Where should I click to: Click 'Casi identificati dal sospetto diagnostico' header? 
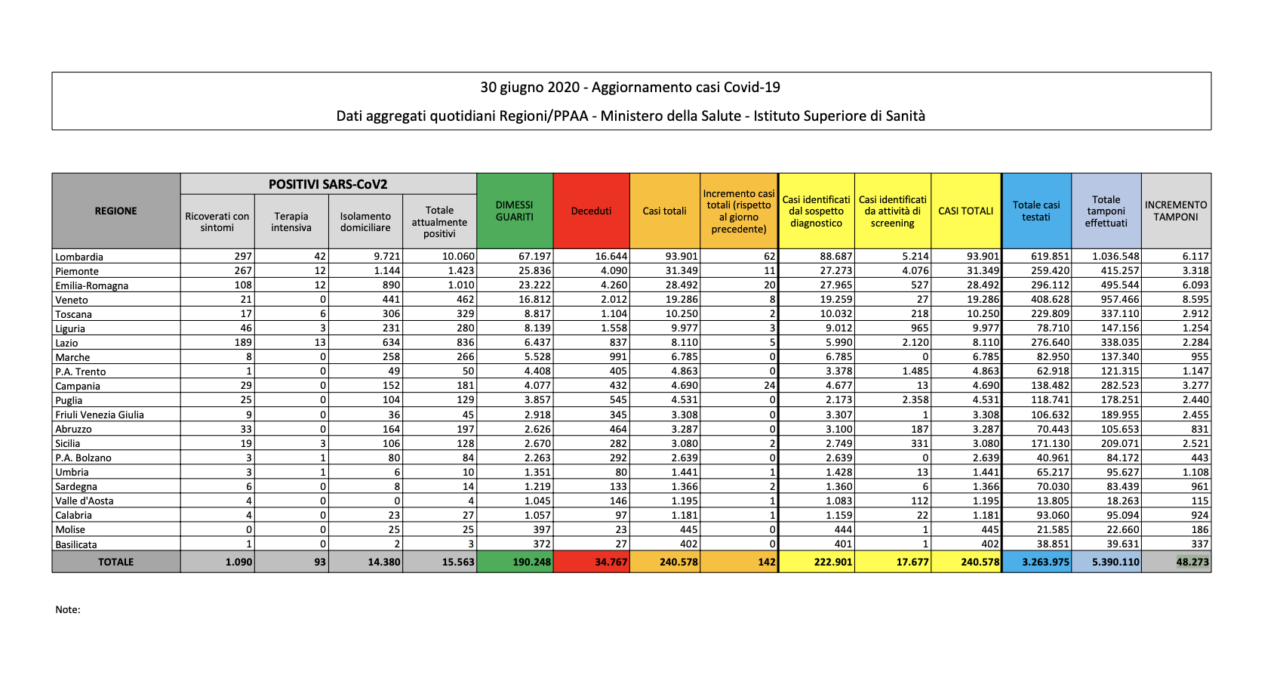[x=816, y=211]
